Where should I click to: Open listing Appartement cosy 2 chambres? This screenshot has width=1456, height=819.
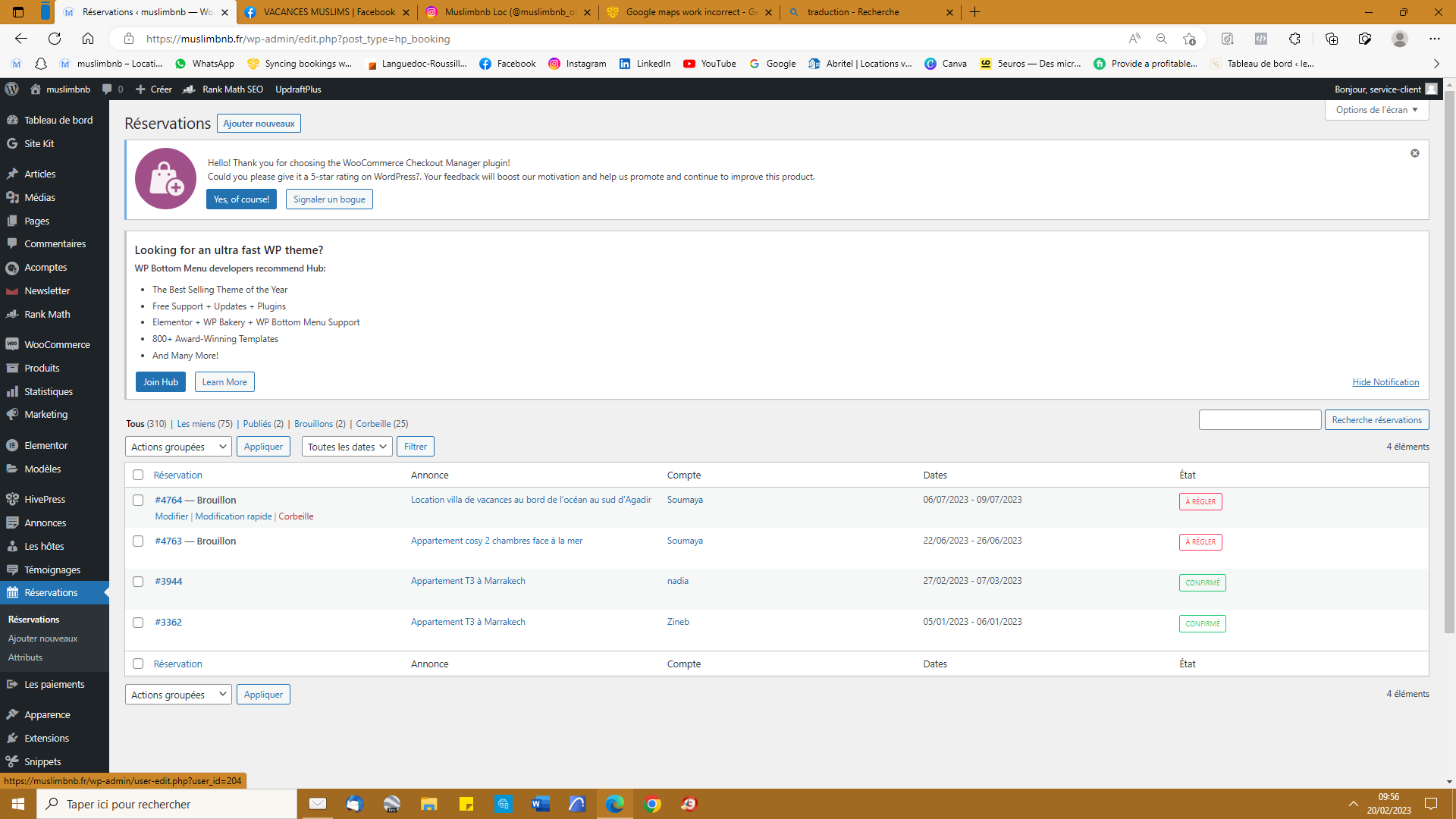497,541
